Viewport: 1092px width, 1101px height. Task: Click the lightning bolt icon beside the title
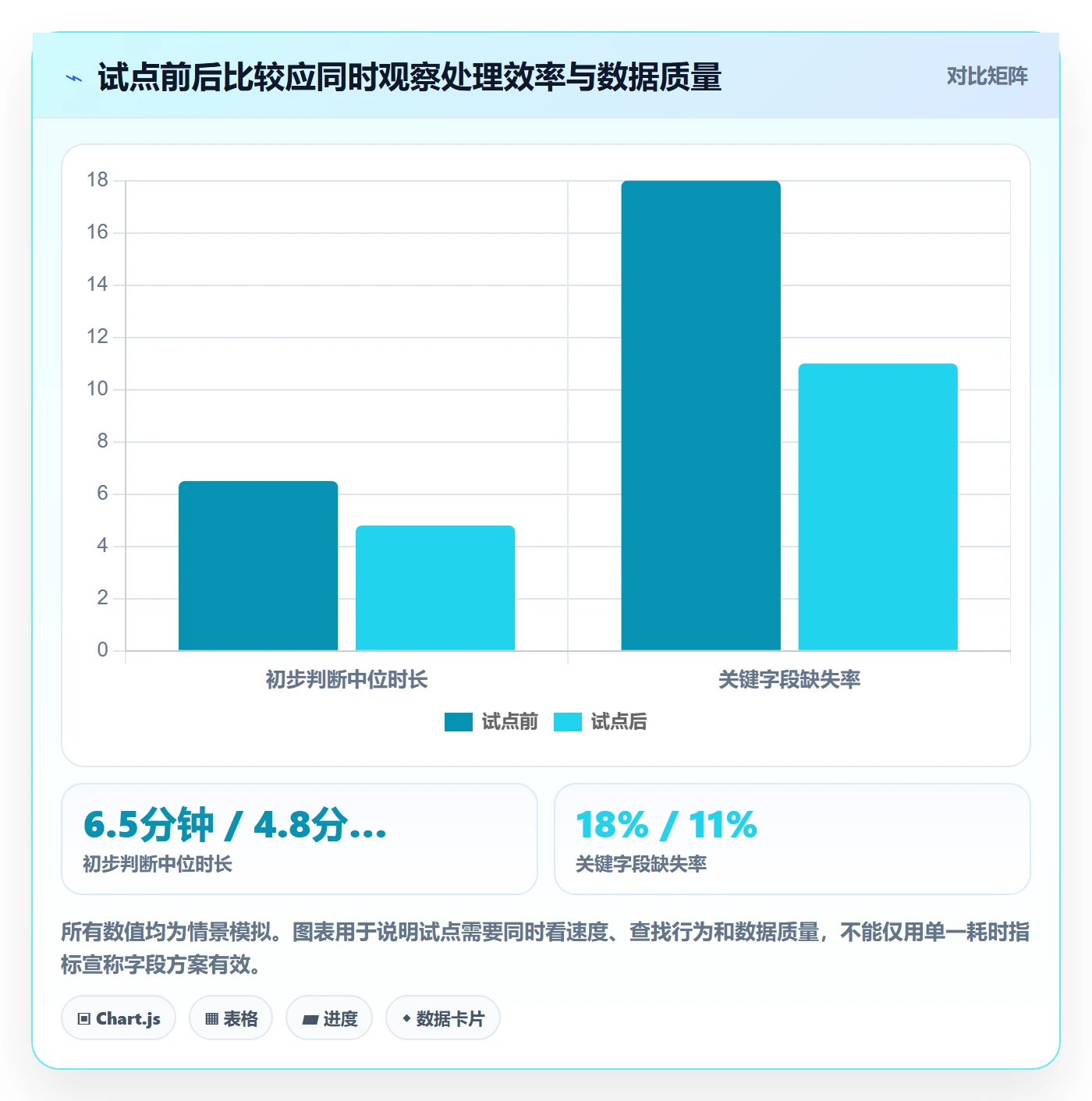74,78
